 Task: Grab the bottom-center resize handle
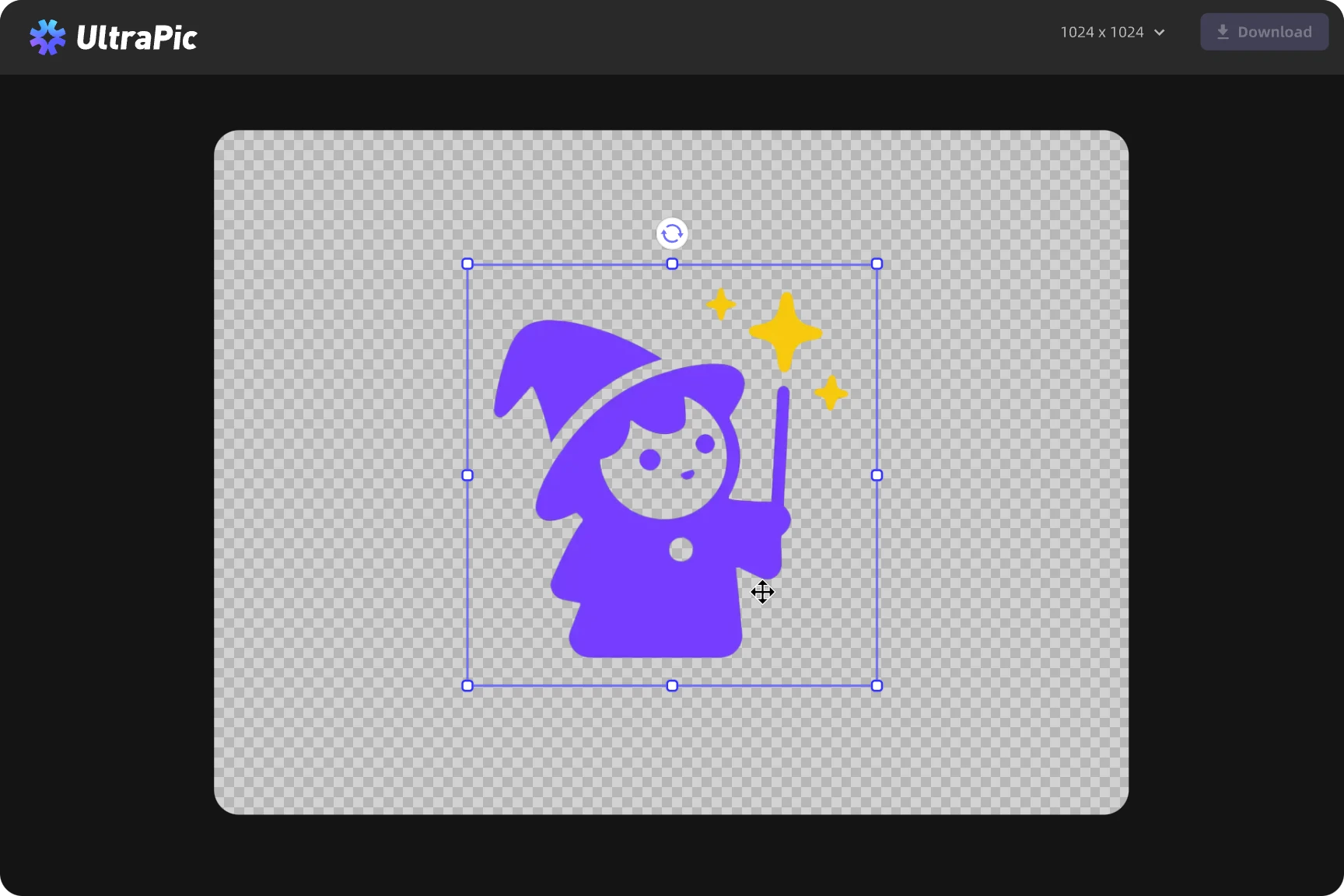tap(672, 685)
